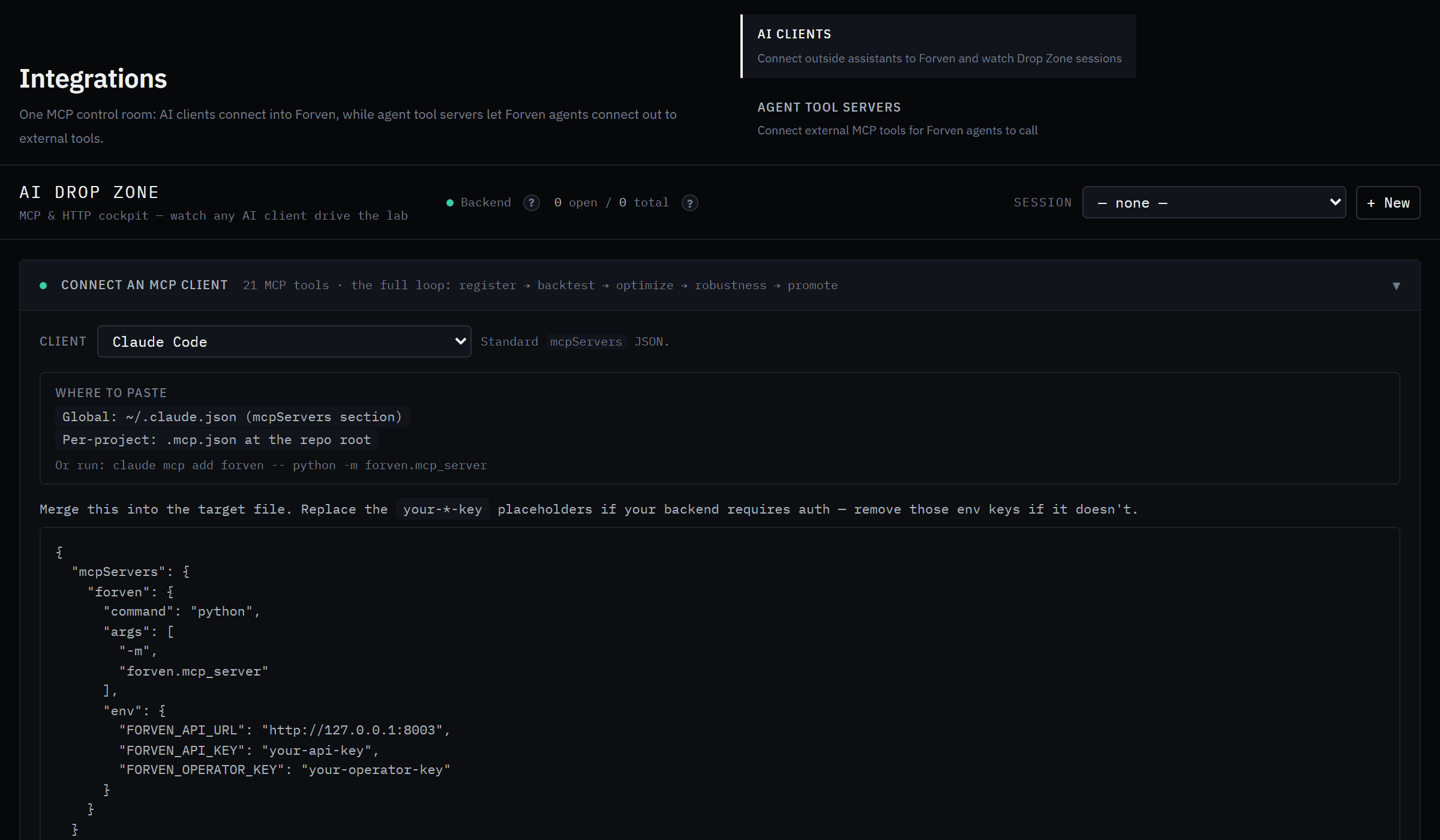The width and height of the screenshot is (1440, 840).
Task: Click the AI DROP ZONE title
Action: (x=89, y=192)
